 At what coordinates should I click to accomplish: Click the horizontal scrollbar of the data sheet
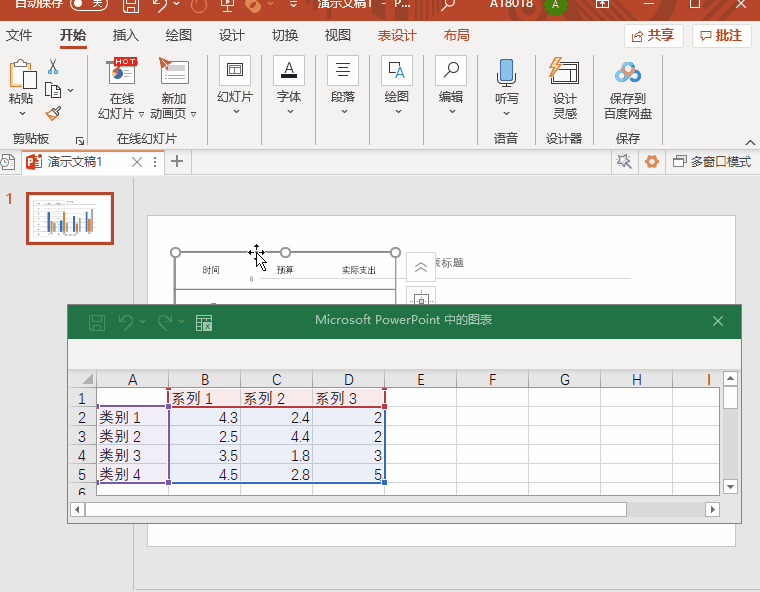[x=355, y=509]
